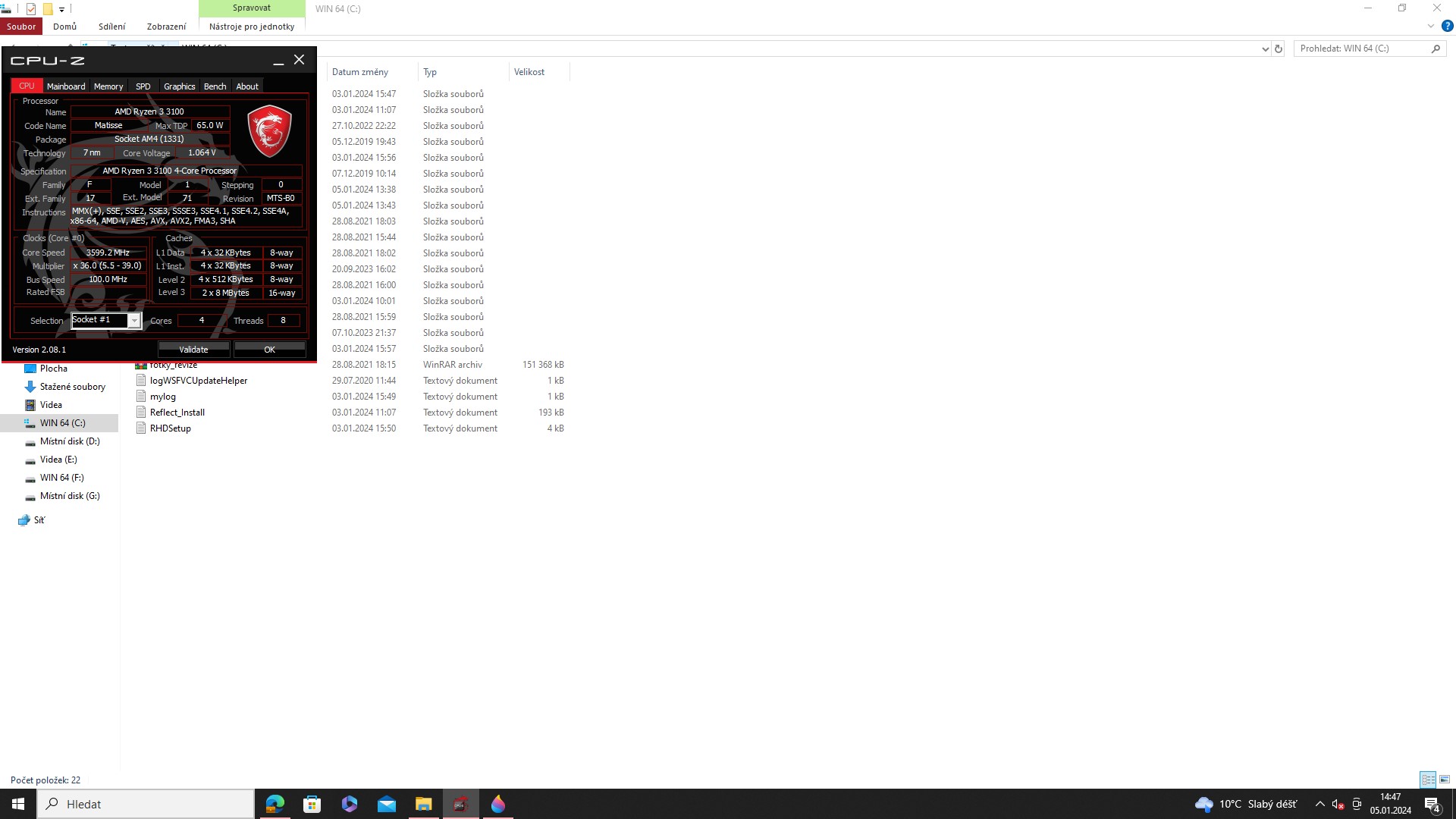The width and height of the screenshot is (1456, 819).
Task: Click the muted speaker tray icon
Action: click(1338, 804)
